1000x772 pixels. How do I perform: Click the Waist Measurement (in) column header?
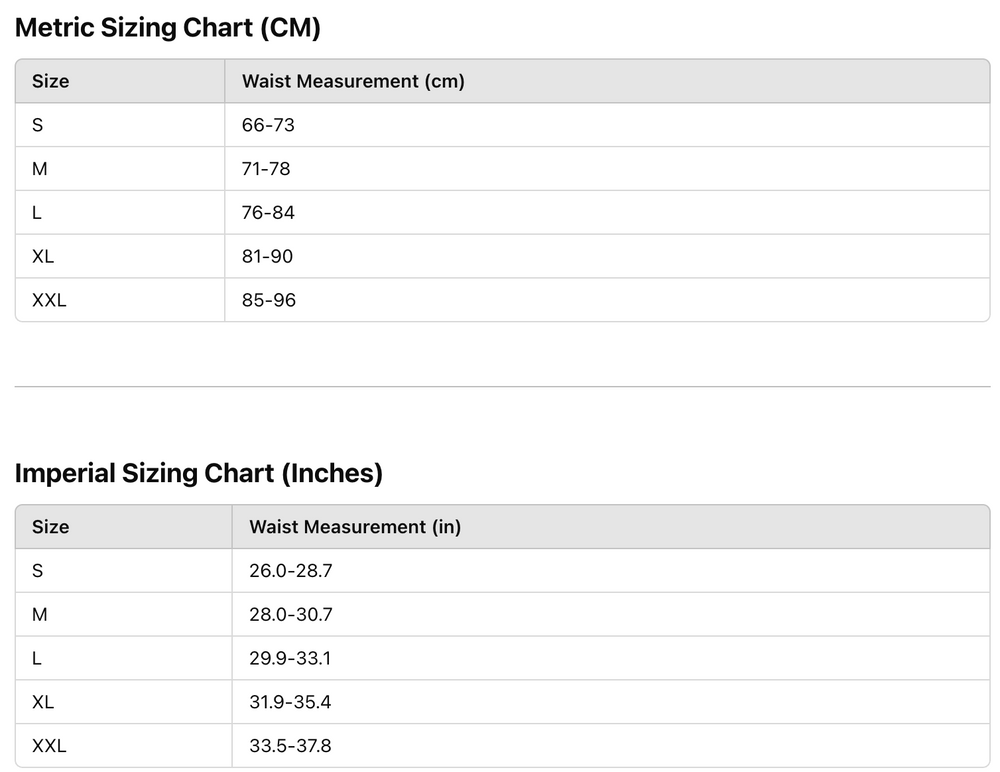pyautogui.click(x=355, y=527)
